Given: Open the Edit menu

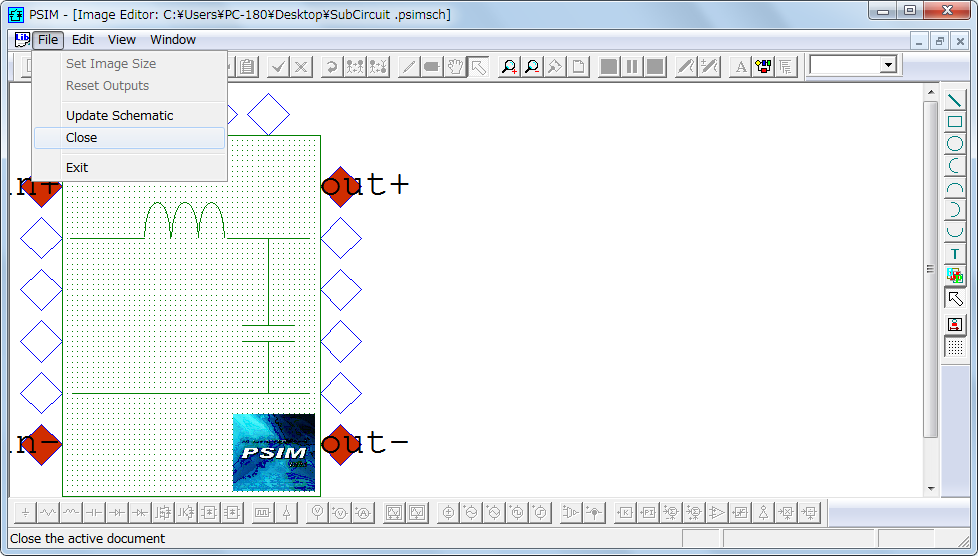Looking at the screenshot, I should click(83, 39).
